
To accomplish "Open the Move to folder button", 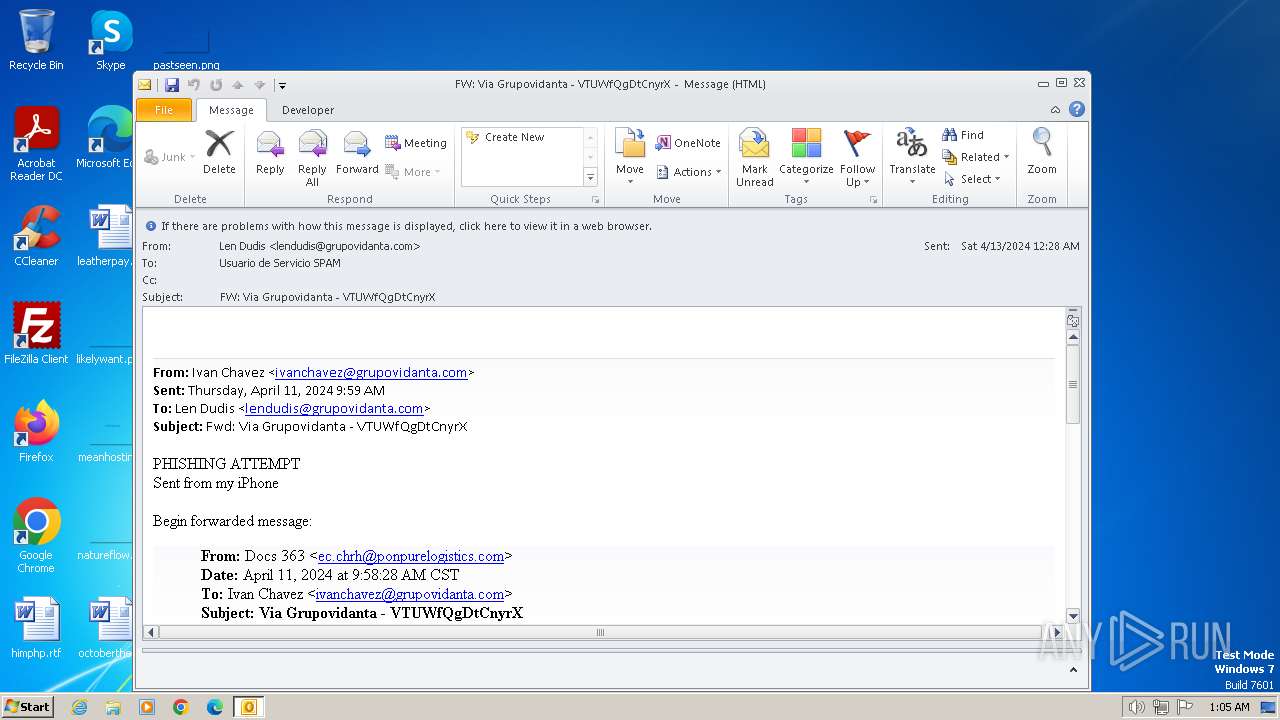I will [630, 158].
